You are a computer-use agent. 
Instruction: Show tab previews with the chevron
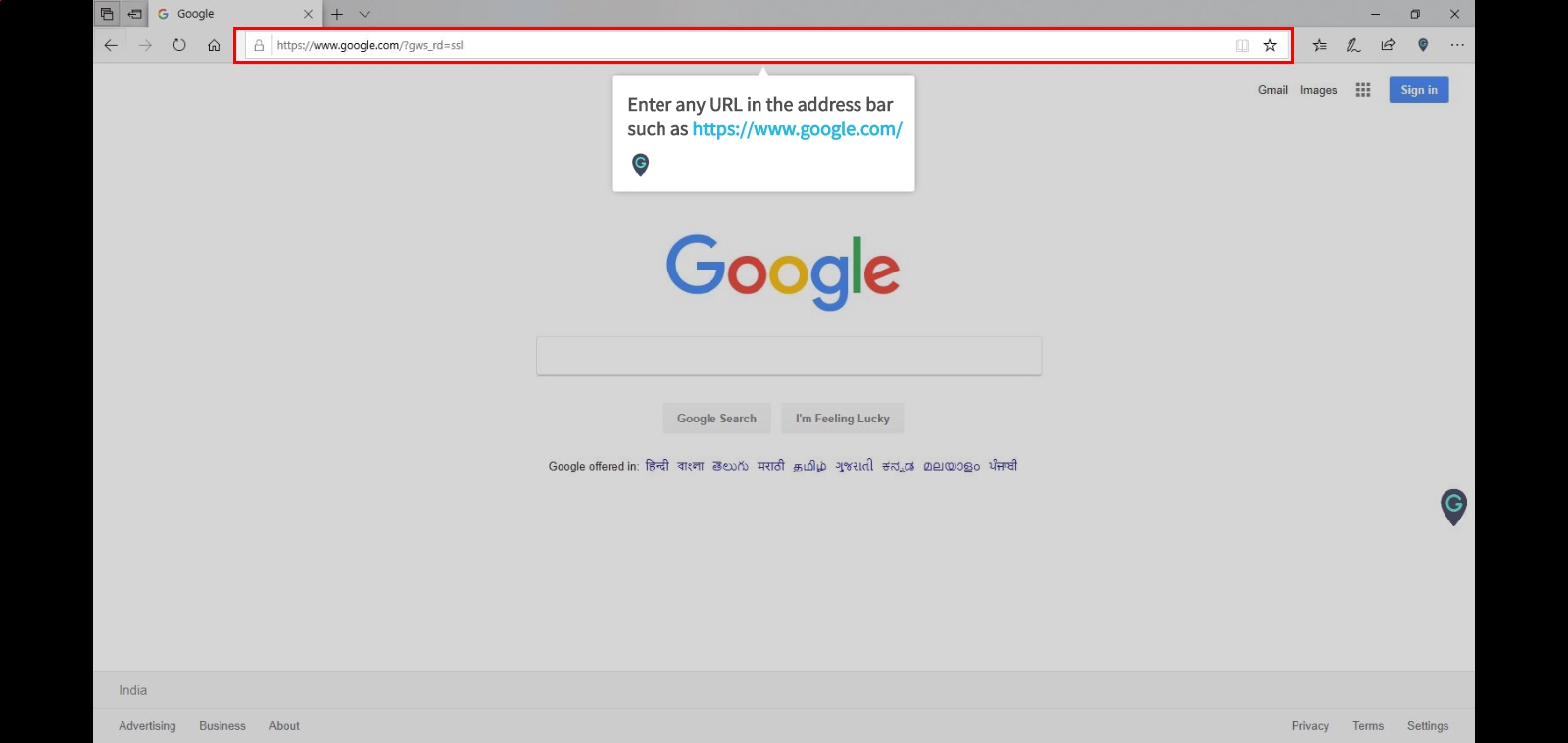point(365,14)
